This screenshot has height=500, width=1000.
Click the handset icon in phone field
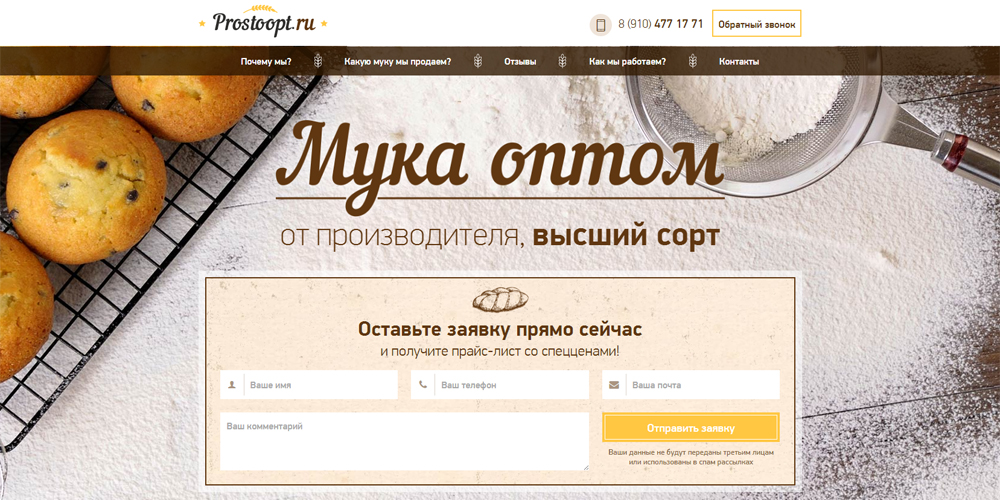click(x=423, y=385)
